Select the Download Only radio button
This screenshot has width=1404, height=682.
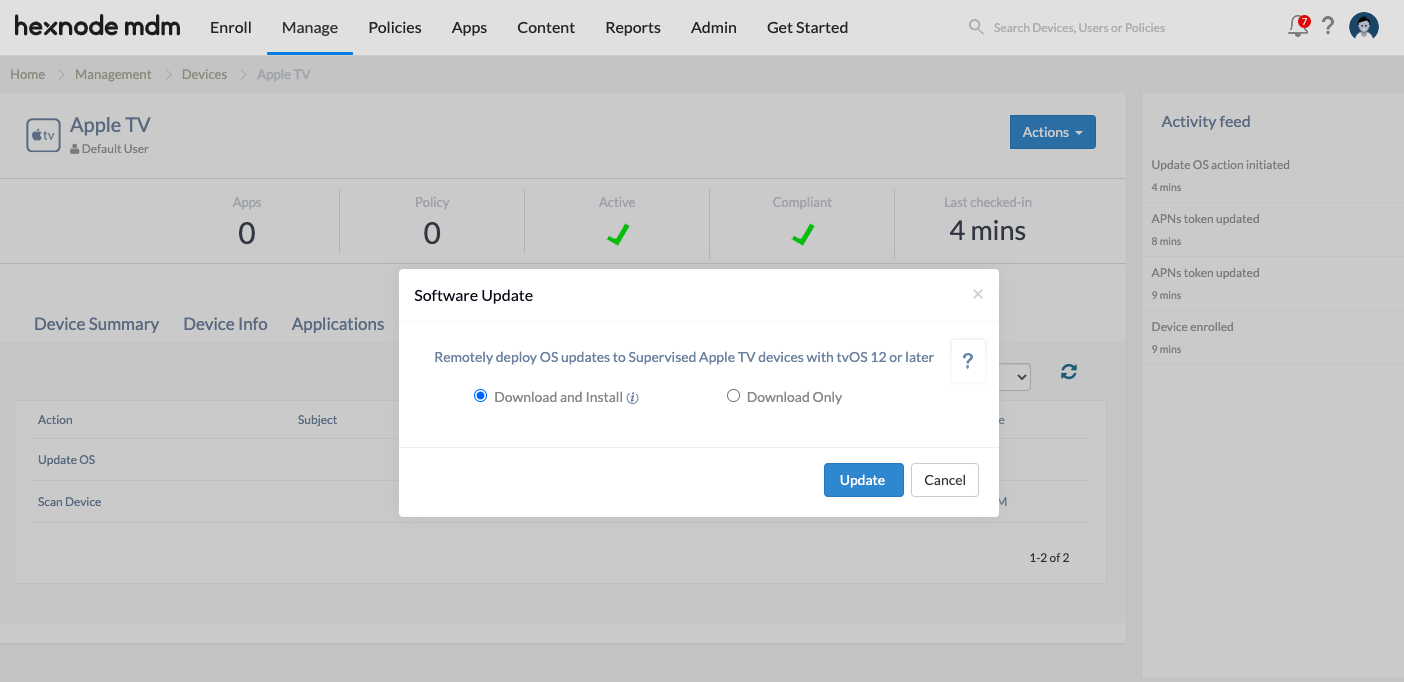[x=733, y=396]
